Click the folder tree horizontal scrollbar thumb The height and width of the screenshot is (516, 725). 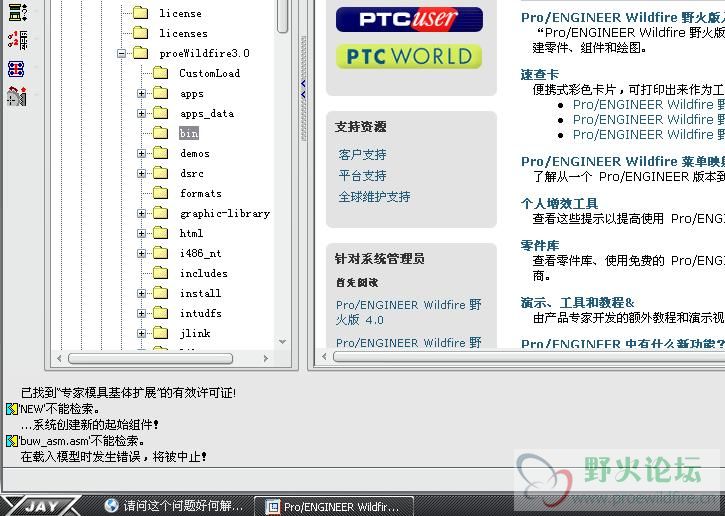pyautogui.click(x=150, y=358)
